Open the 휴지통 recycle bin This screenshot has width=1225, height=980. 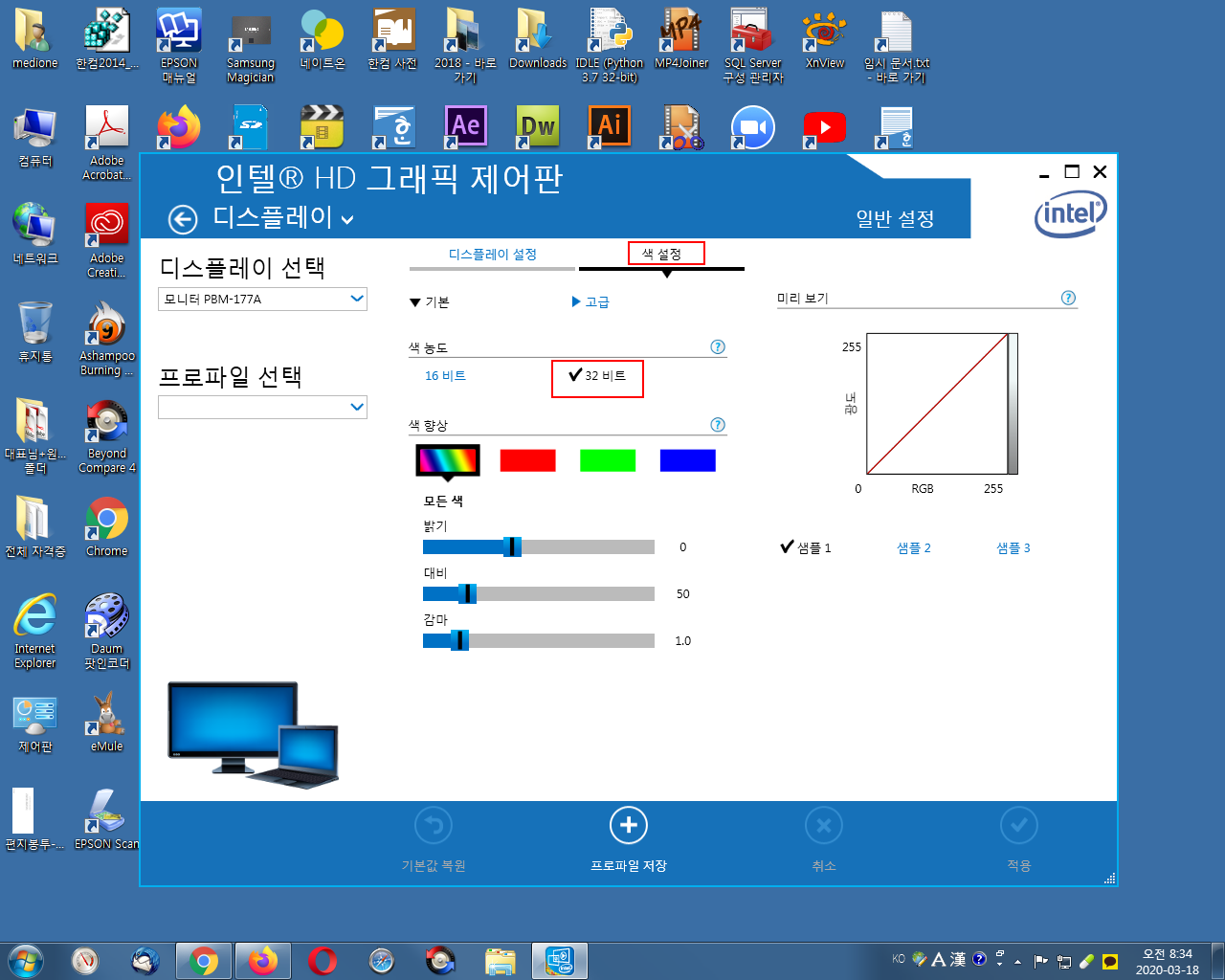click(x=35, y=332)
